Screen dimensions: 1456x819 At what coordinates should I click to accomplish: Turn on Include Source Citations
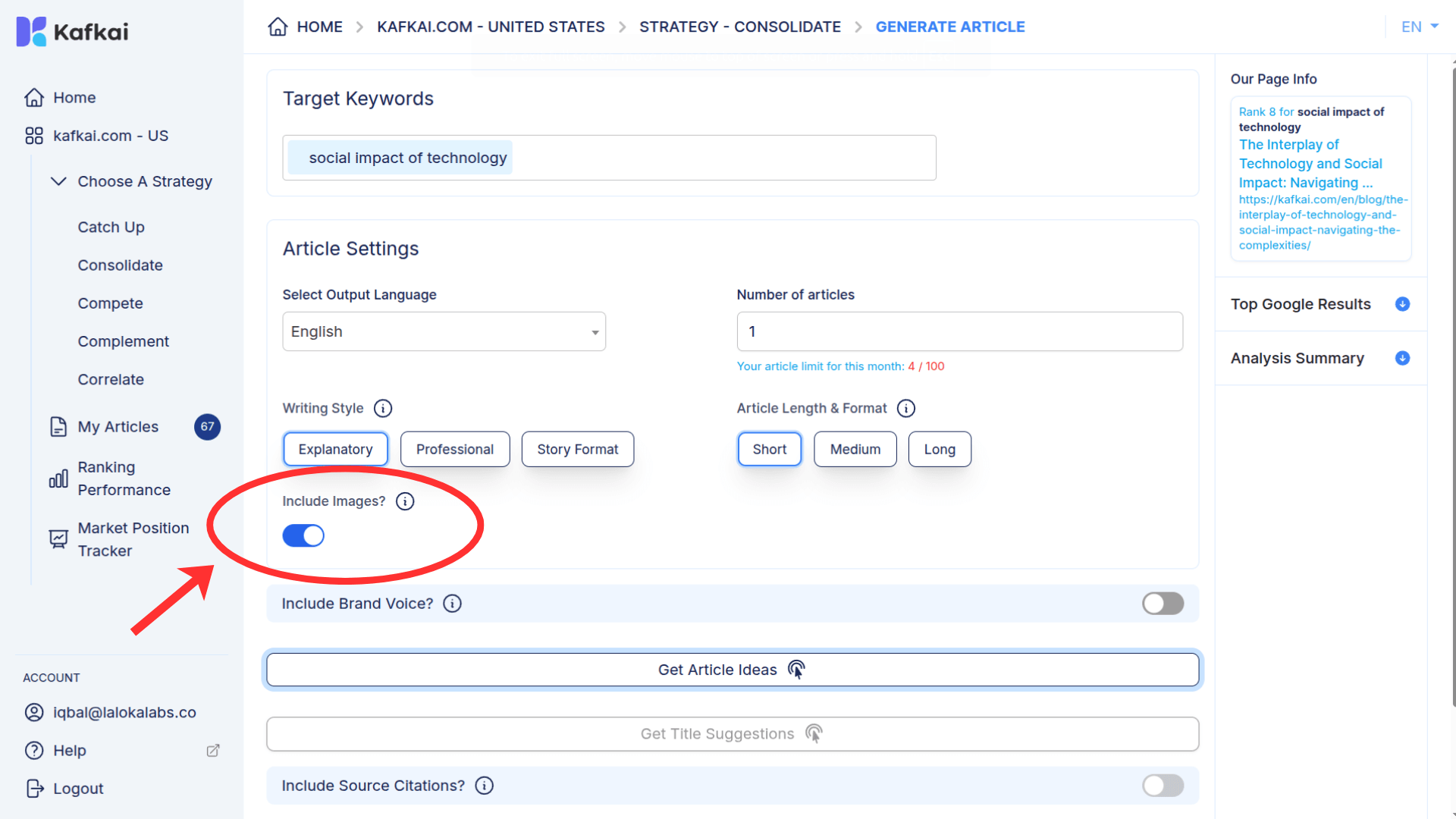pyautogui.click(x=1163, y=786)
